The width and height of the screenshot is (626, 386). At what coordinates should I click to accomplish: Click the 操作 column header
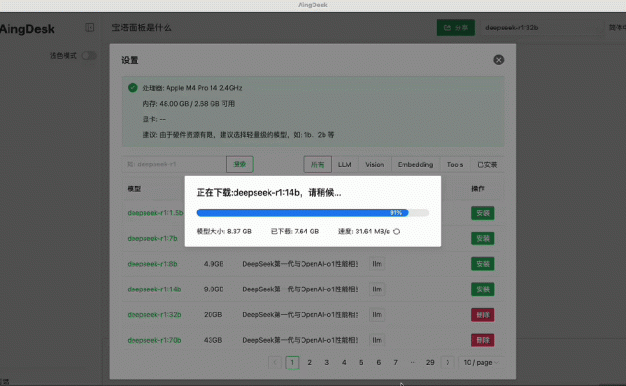[478, 189]
